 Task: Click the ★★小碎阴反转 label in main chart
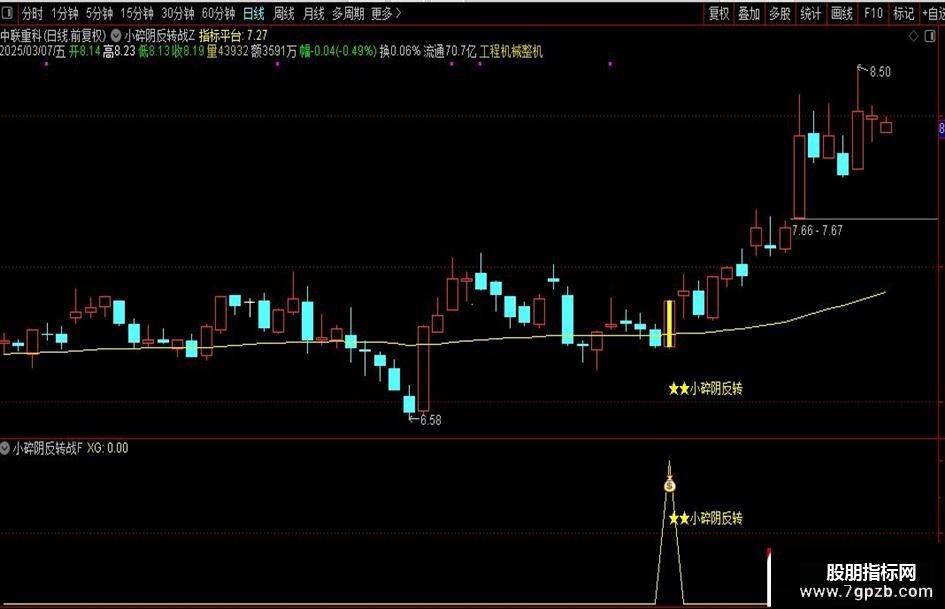pos(706,389)
